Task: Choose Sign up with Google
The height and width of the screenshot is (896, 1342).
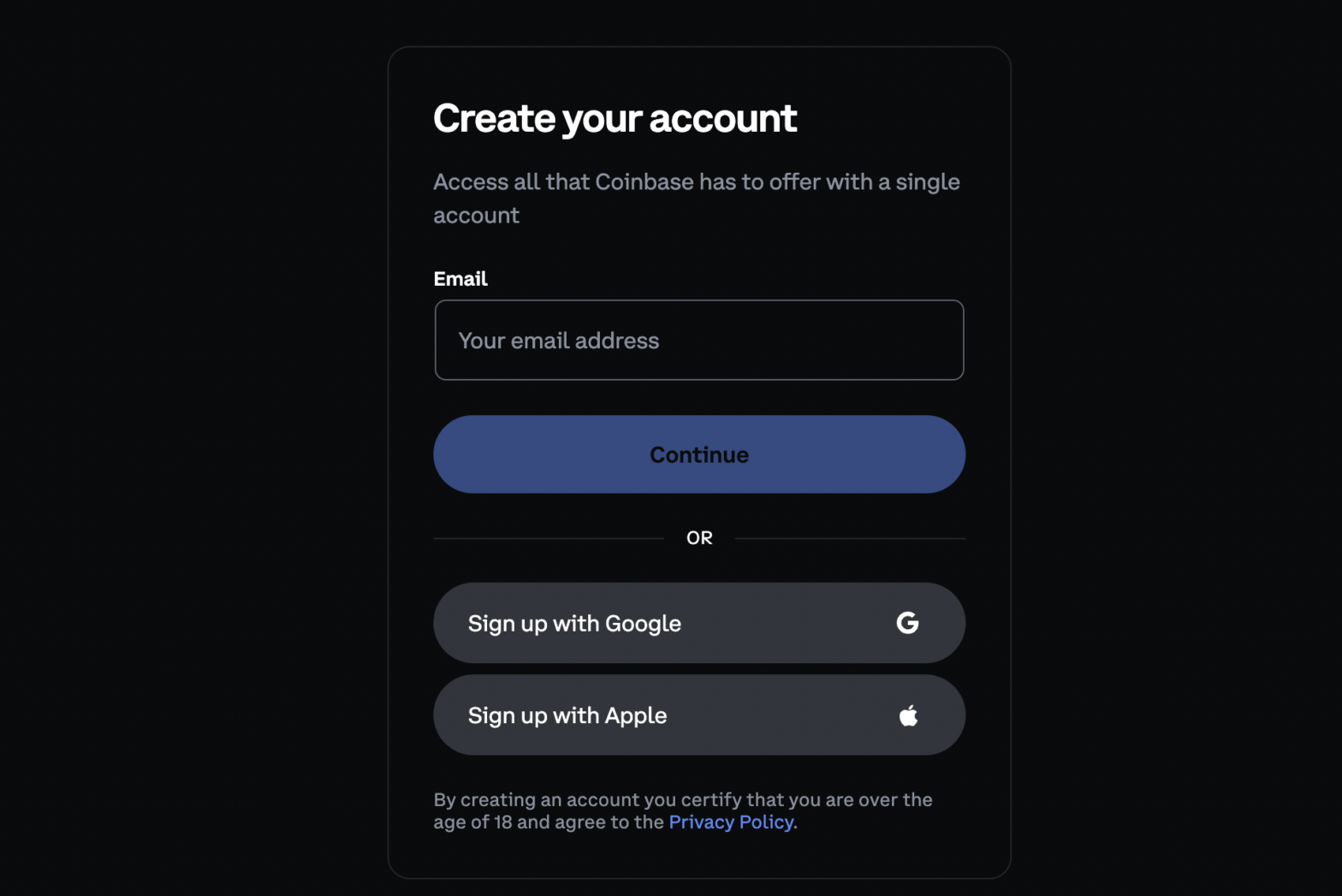Action: [699, 623]
